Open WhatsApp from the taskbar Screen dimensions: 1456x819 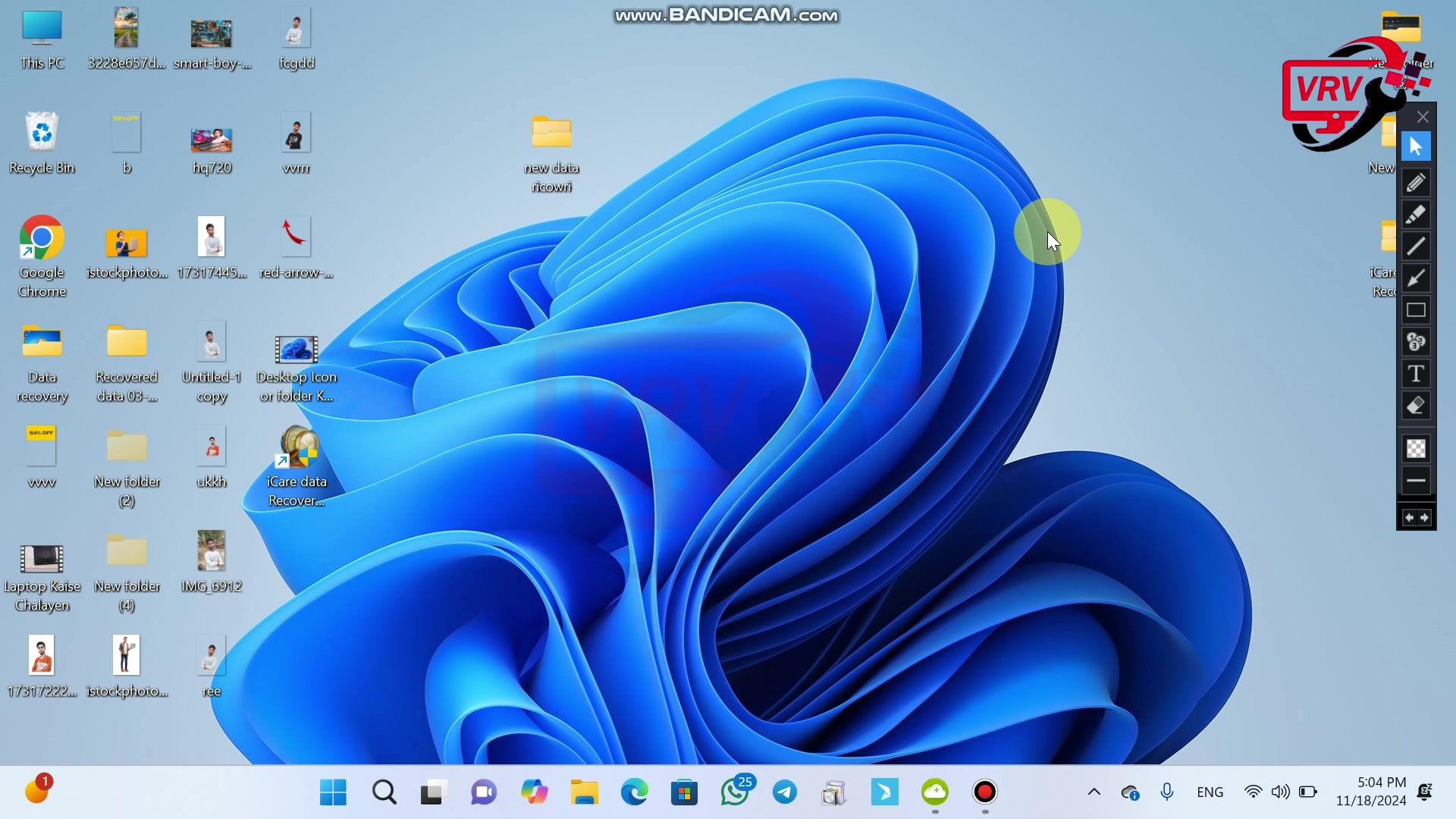(735, 792)
